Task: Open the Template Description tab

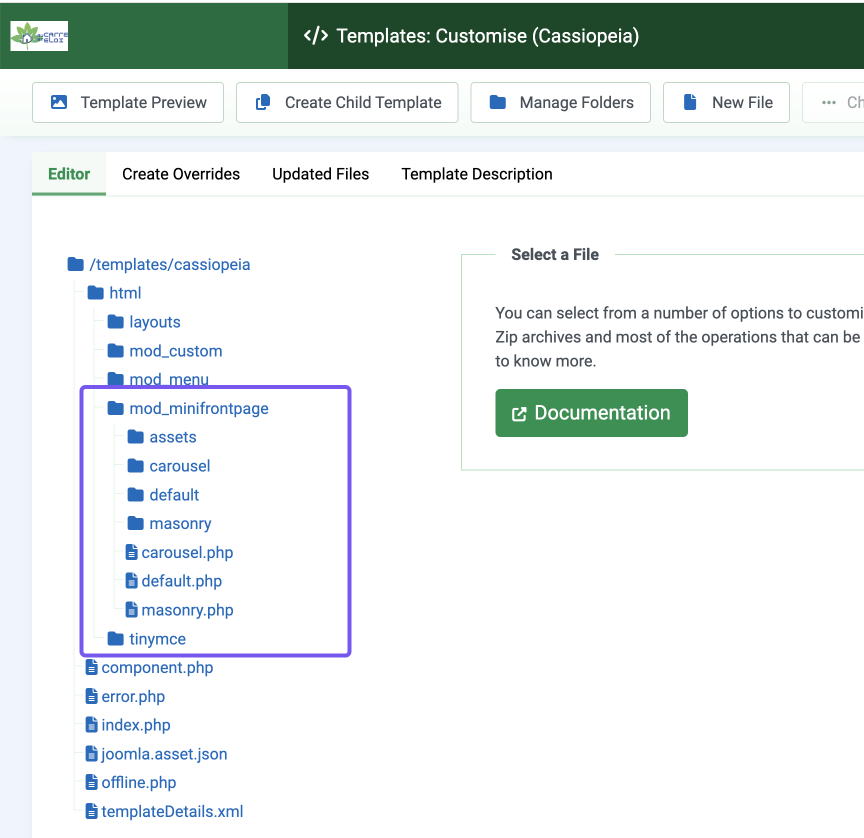Action: [476, 174]
